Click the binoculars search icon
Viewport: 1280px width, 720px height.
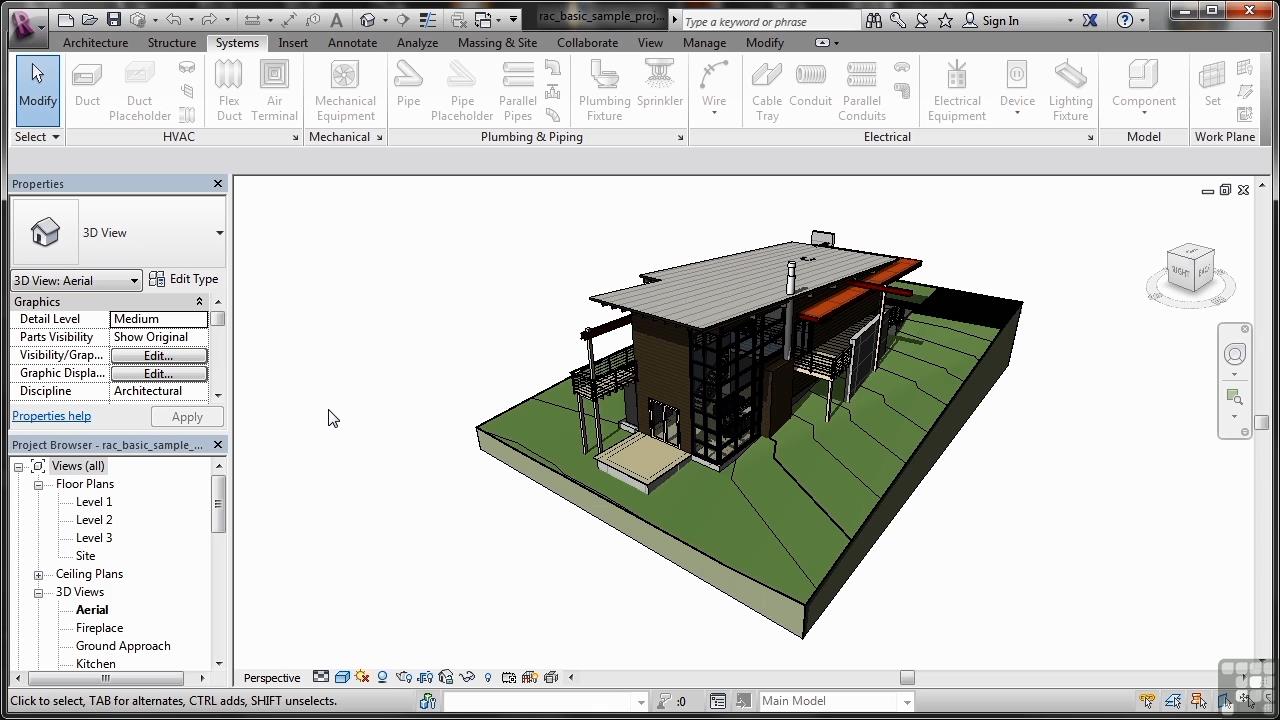tap(874, 20)
